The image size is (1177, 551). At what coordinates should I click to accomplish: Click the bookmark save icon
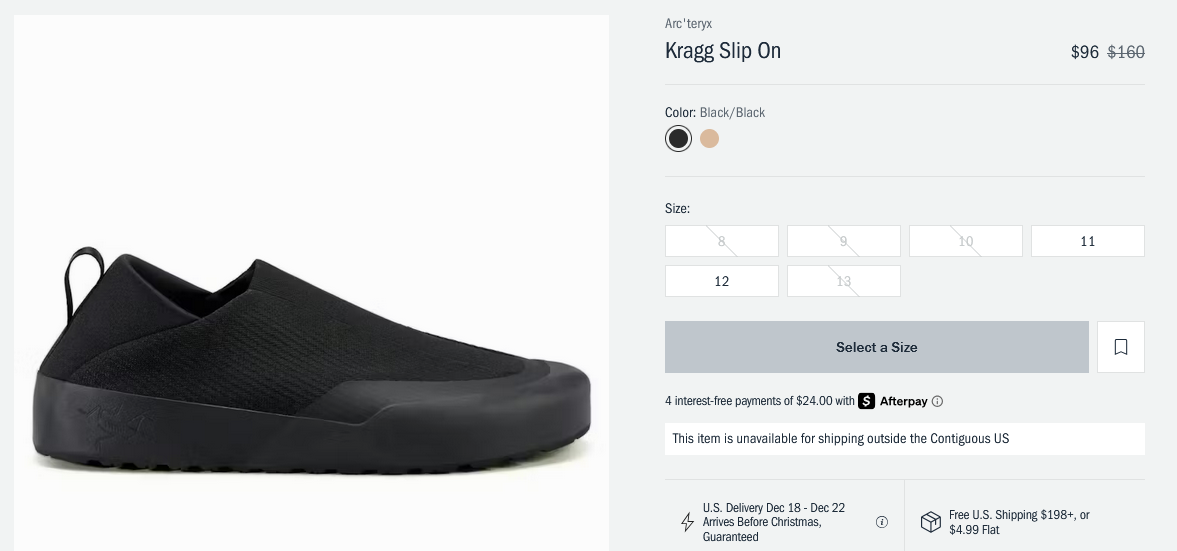[x=1120, y=347]
